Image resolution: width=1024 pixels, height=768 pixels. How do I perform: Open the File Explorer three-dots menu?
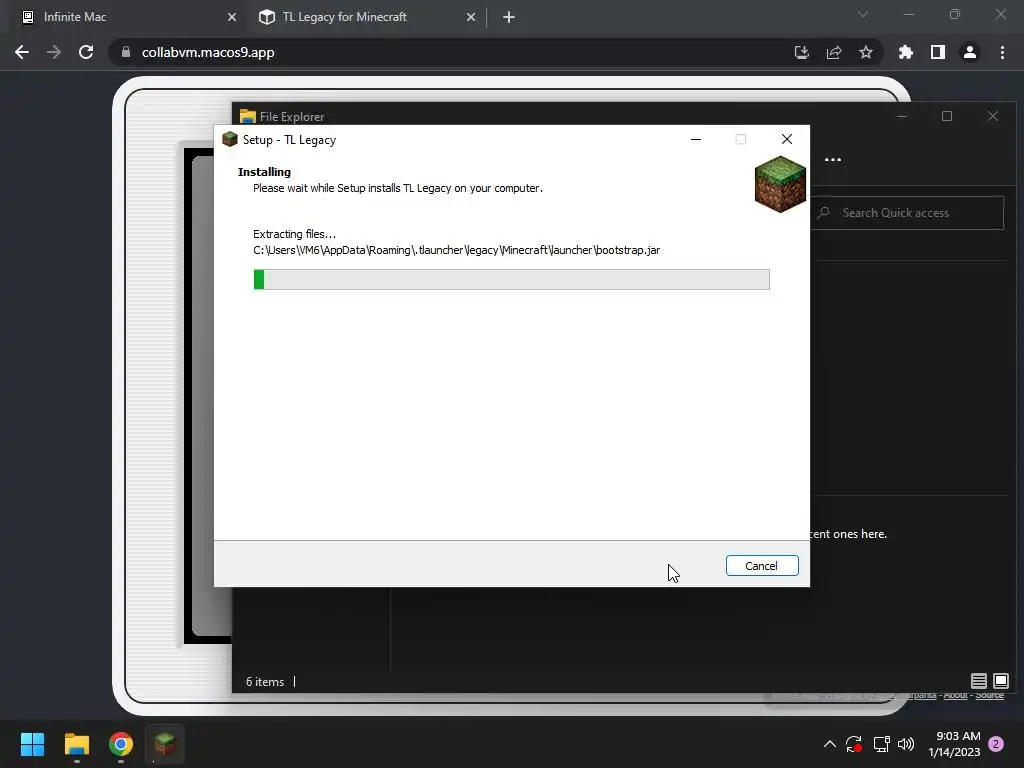point(833,159)
